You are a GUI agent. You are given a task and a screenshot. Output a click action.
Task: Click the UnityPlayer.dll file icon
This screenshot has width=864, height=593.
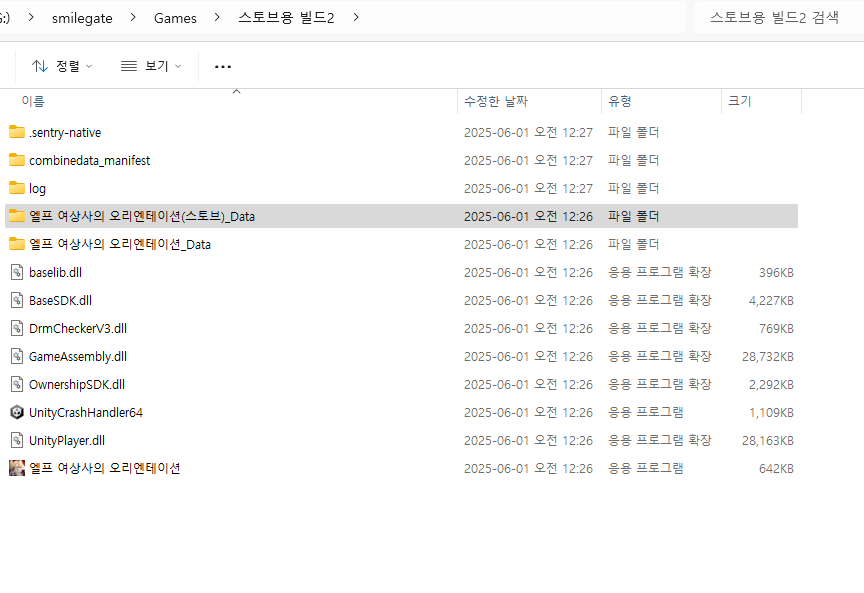(x=17, y=440)
